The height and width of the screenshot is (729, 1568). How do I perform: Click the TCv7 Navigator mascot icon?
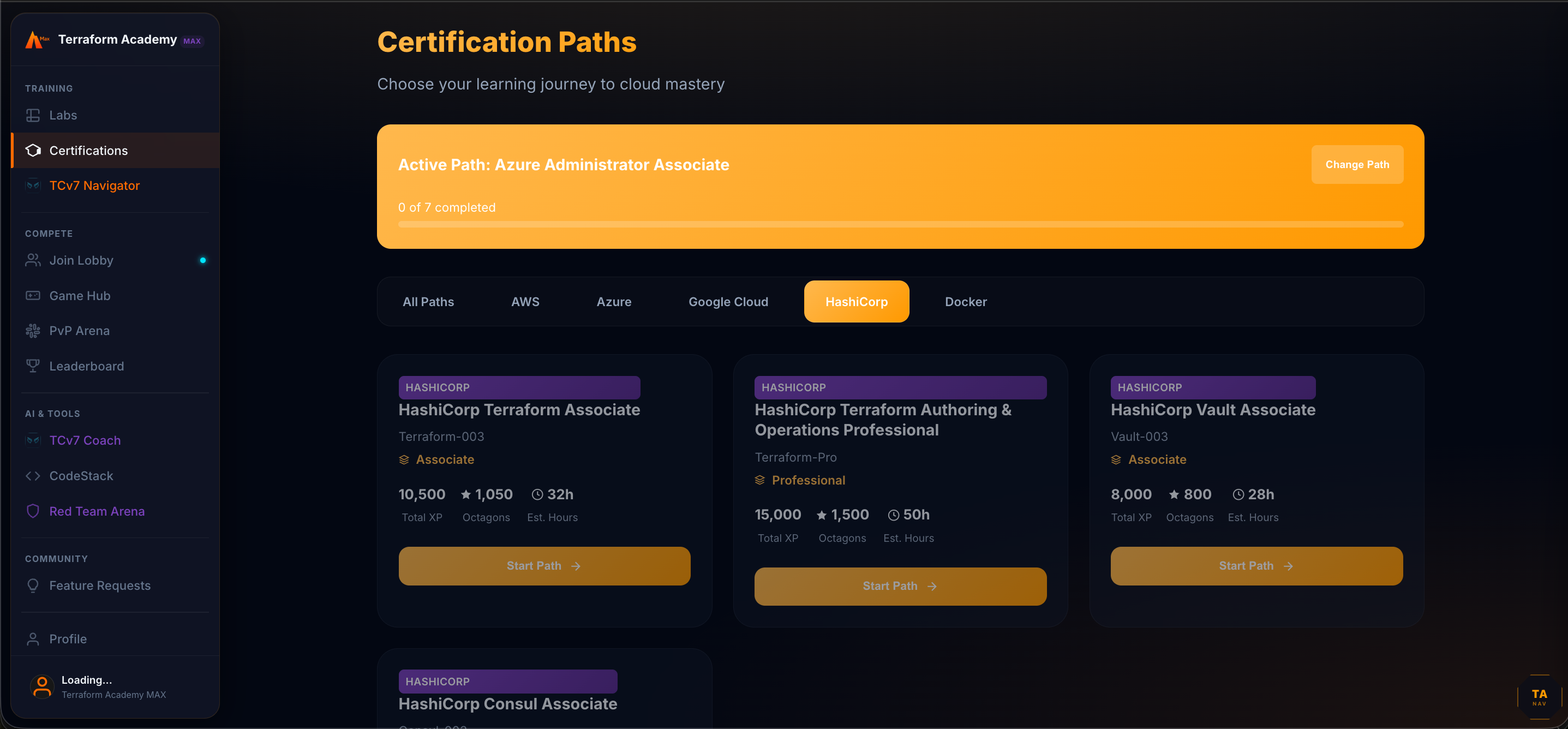coord(33,185)
